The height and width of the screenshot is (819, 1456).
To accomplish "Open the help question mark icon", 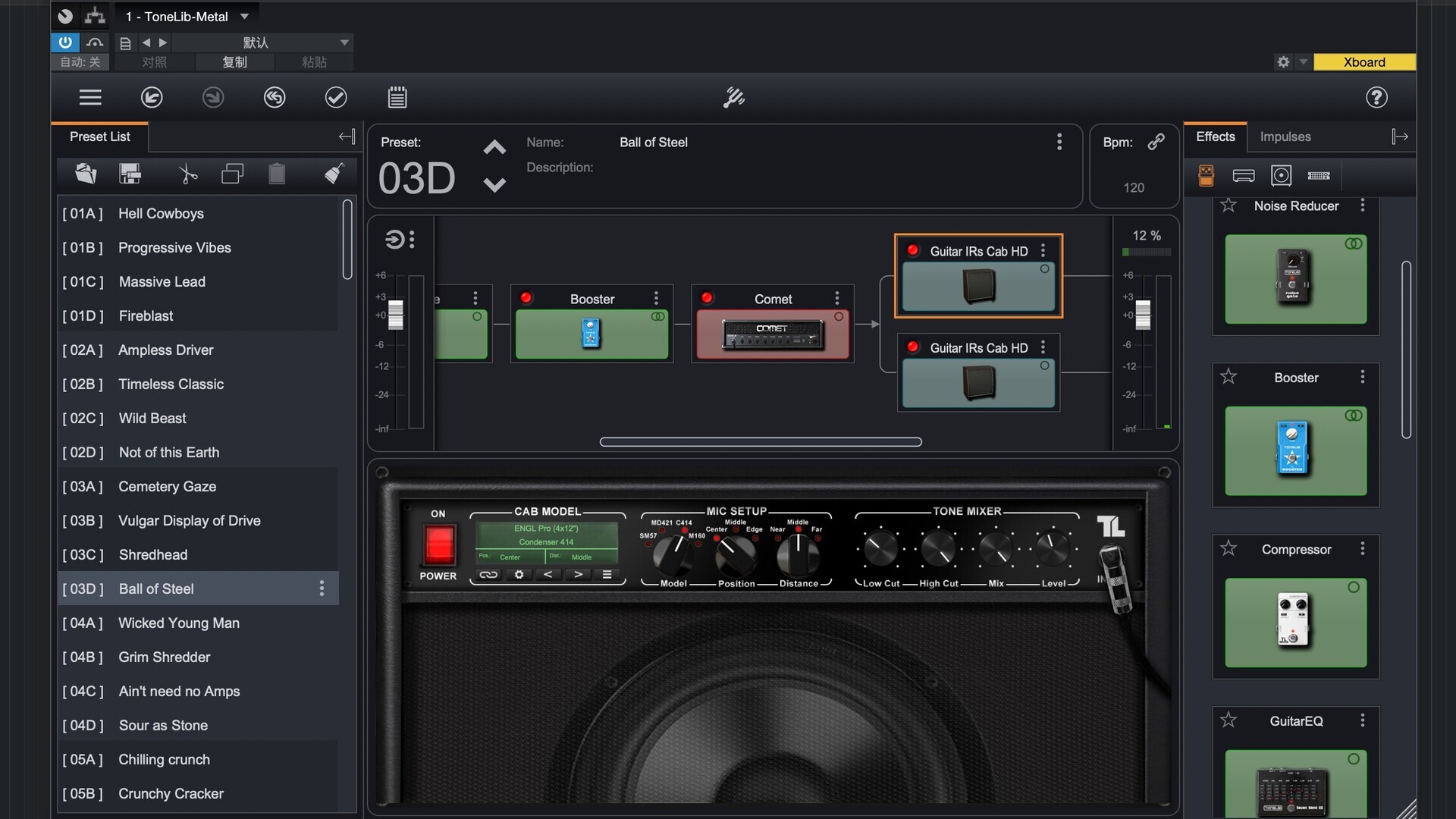I will (x=1376, y=97).
